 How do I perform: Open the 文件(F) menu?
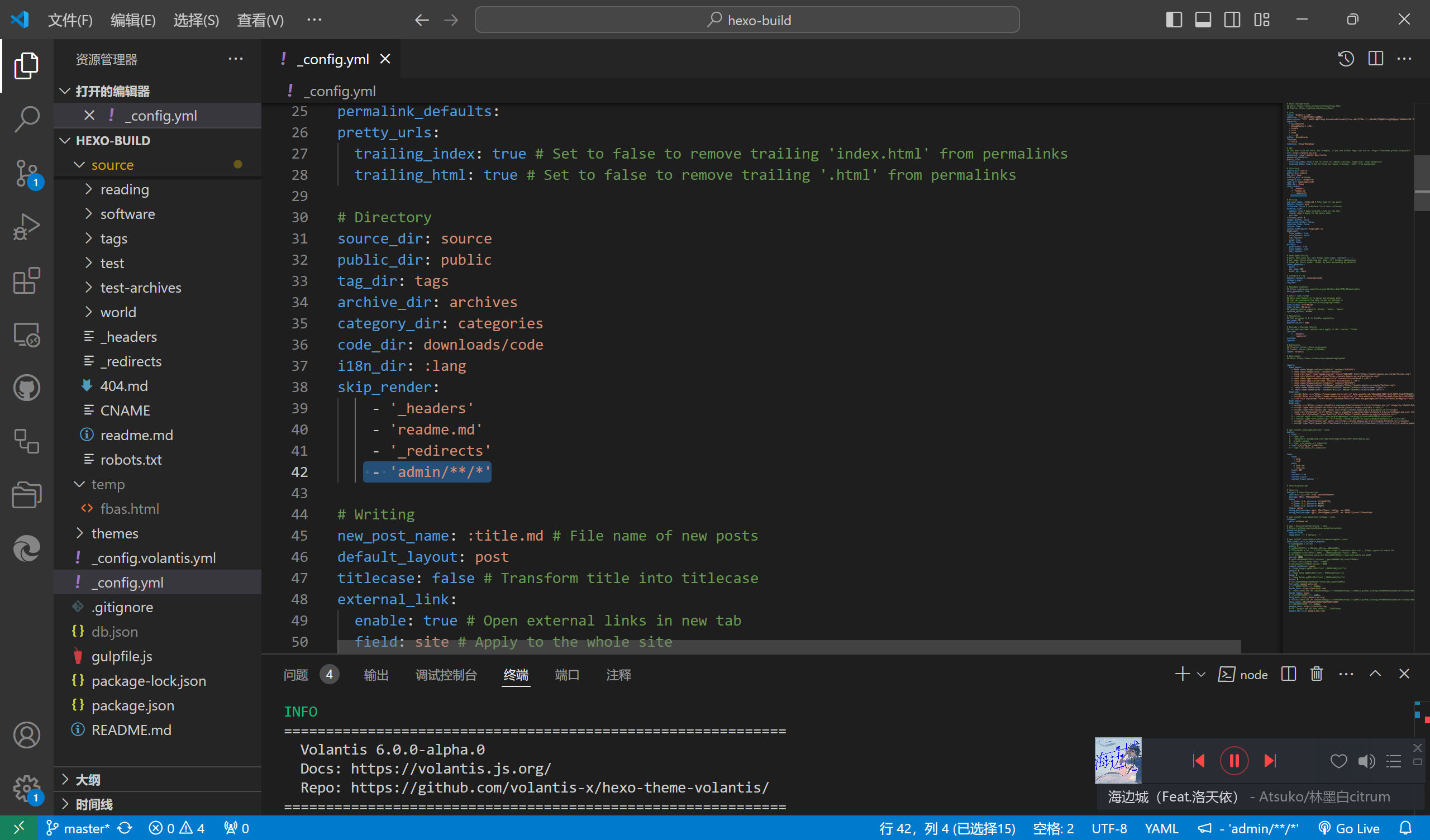70,21
